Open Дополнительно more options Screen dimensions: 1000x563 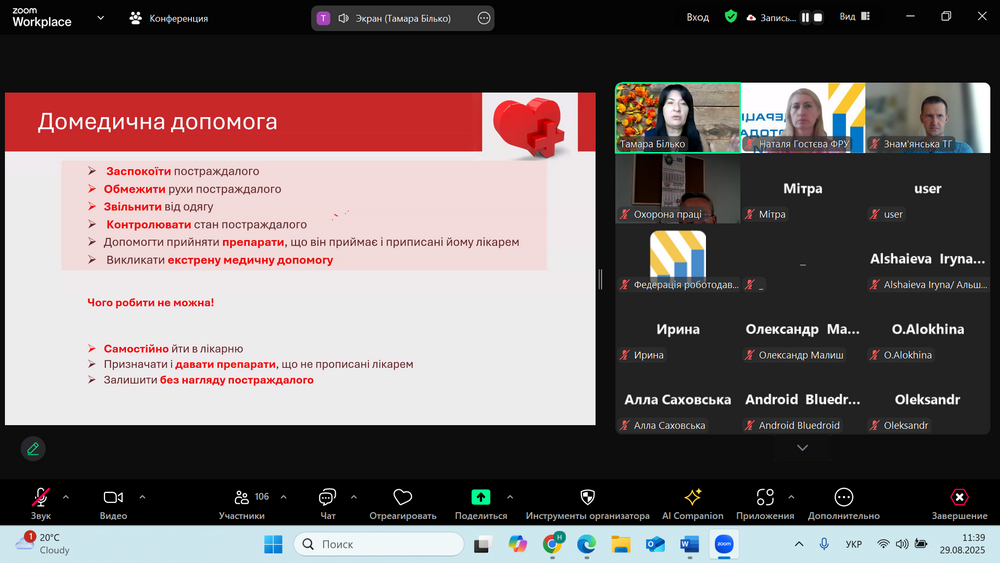[x=843, y=498]
